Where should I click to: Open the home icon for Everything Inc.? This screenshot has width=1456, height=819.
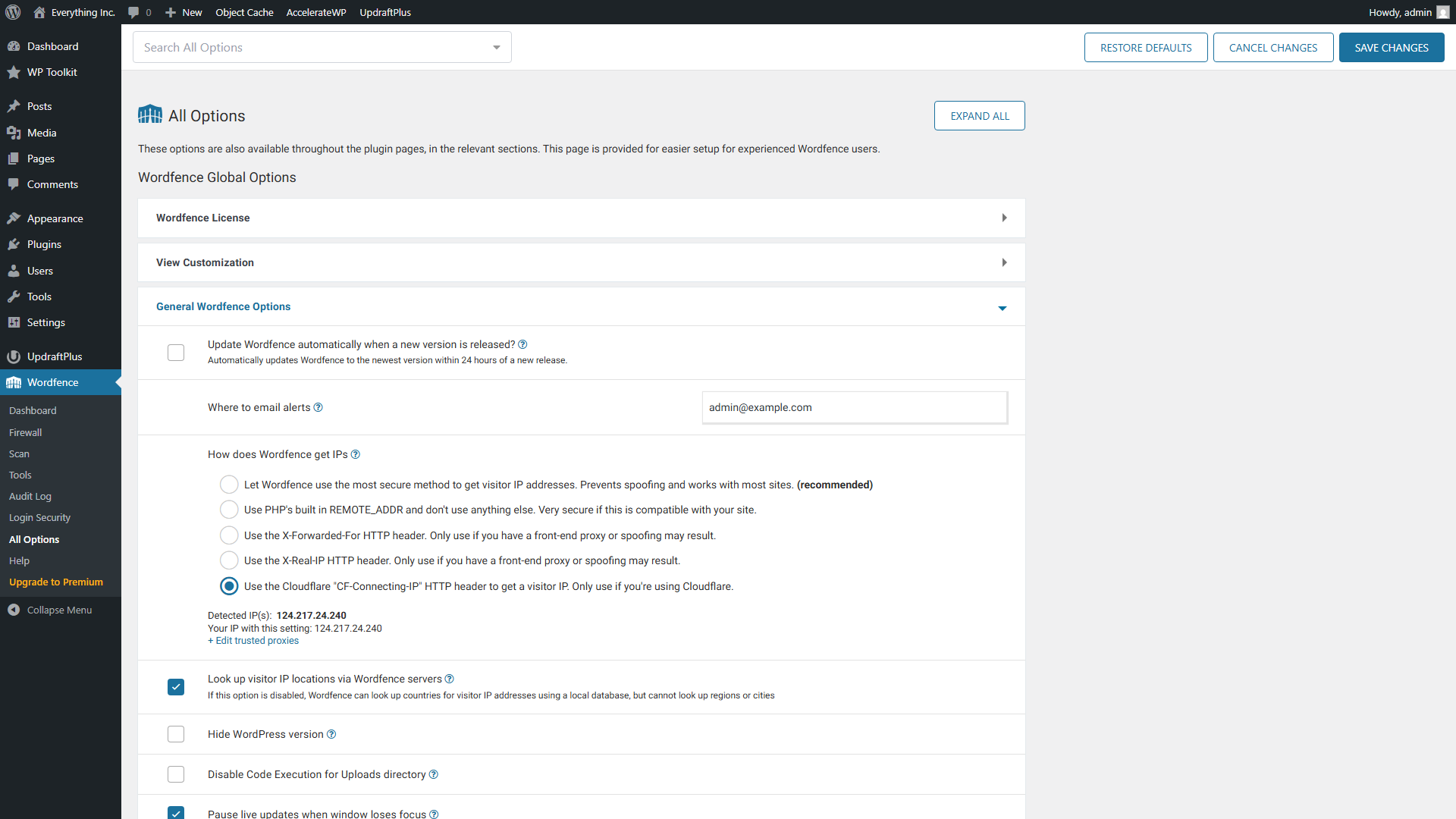[x=39, y=12]
